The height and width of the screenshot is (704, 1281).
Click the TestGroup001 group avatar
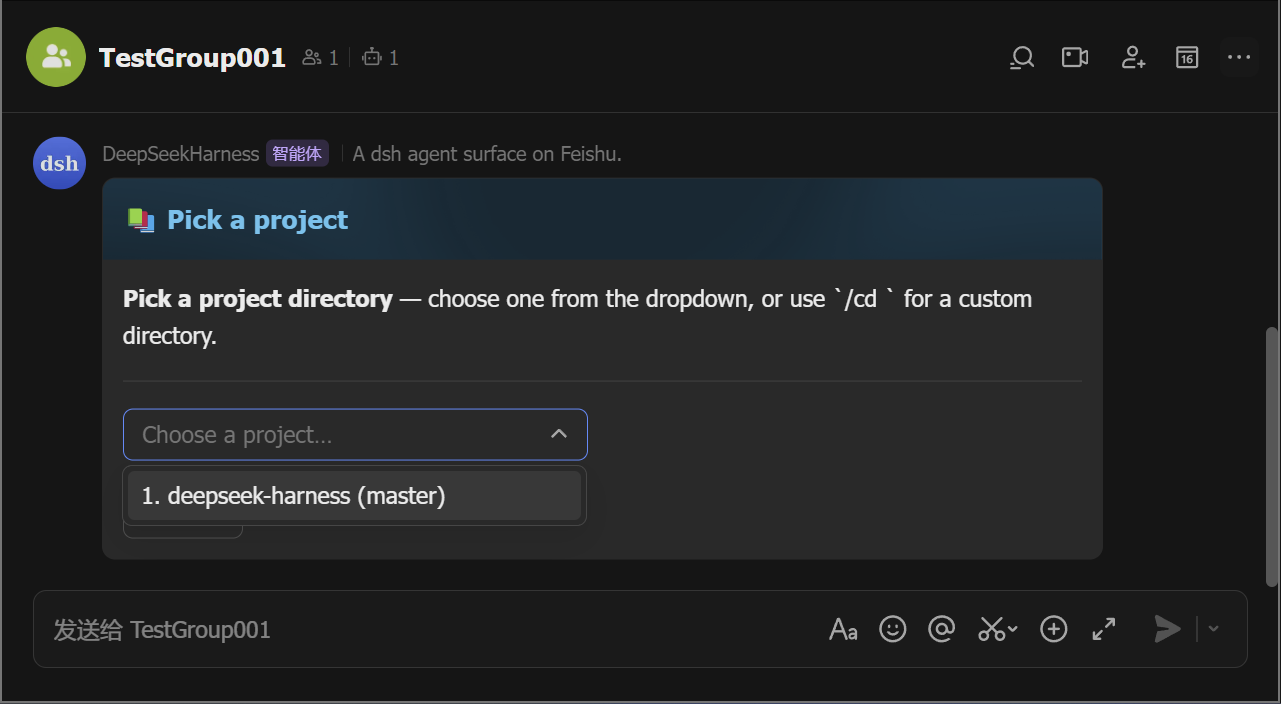pos(56,57)
